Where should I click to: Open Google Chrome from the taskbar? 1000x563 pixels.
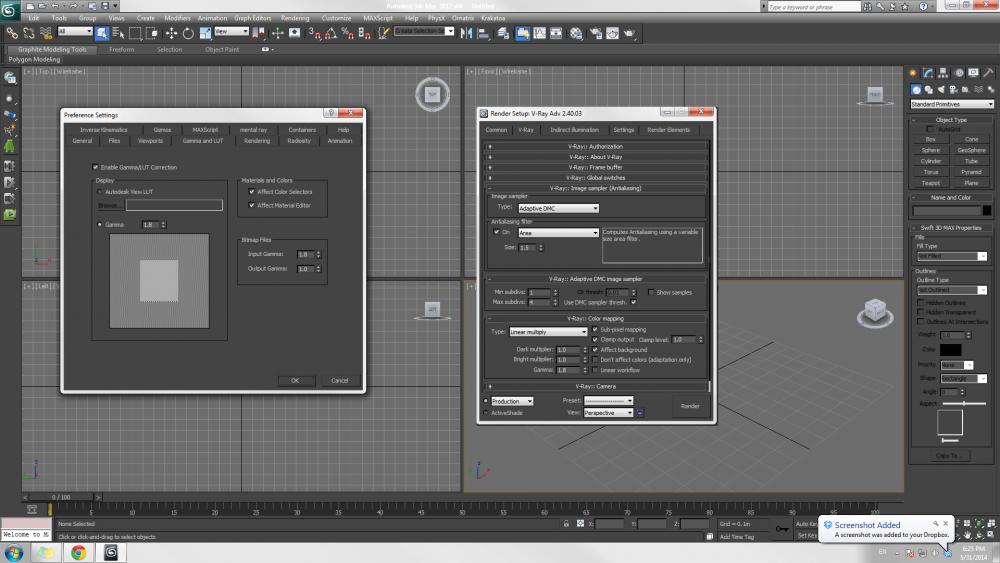tap(78, 552)
